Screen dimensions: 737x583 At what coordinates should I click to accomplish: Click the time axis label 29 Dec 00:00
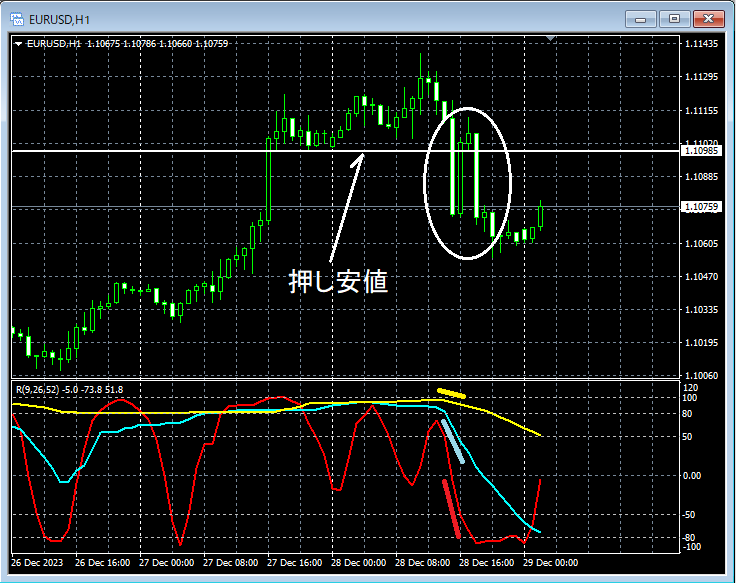550,563
